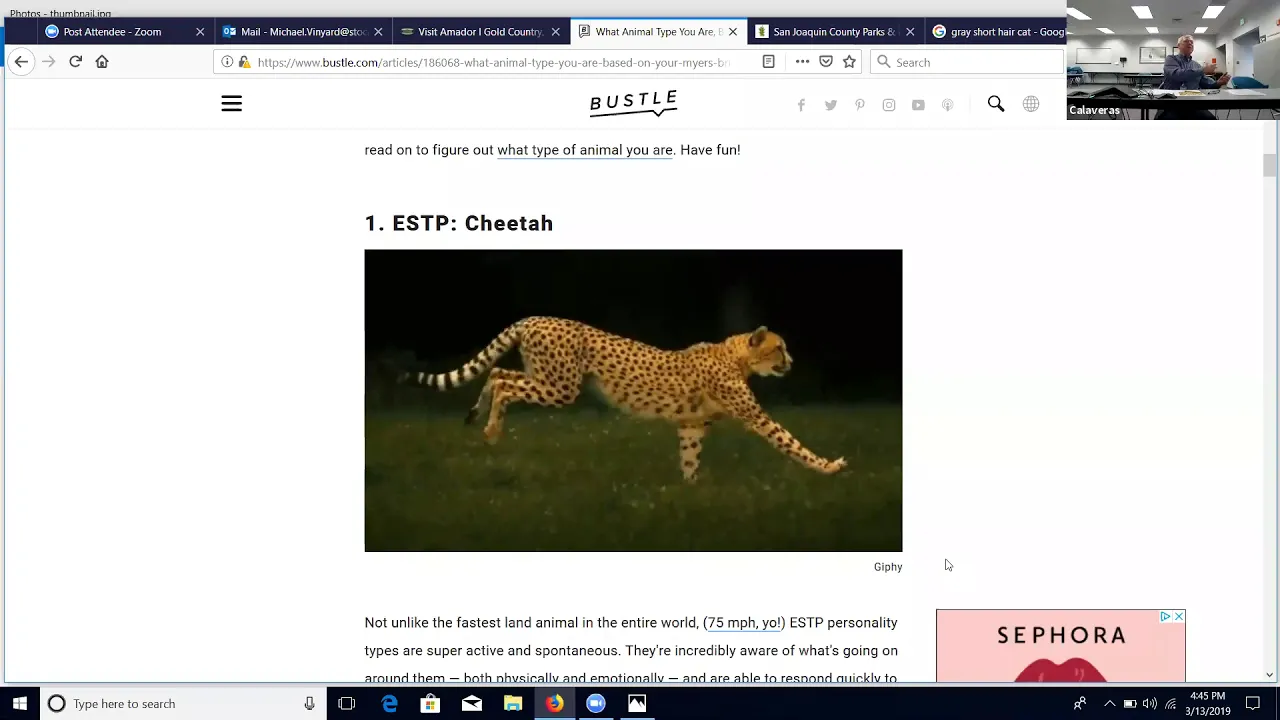Click the bustle.com URL field
Viewport: 1280px width, 720px height.
click(493, 62)
